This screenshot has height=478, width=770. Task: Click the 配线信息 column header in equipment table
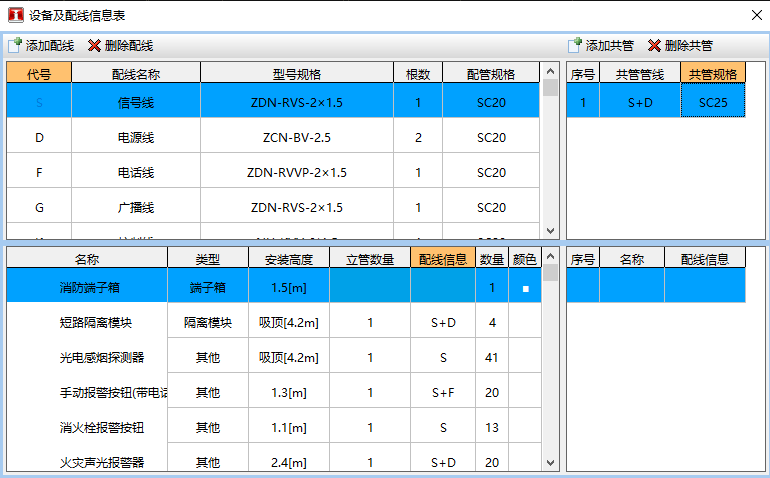click(x=443, y=259)
